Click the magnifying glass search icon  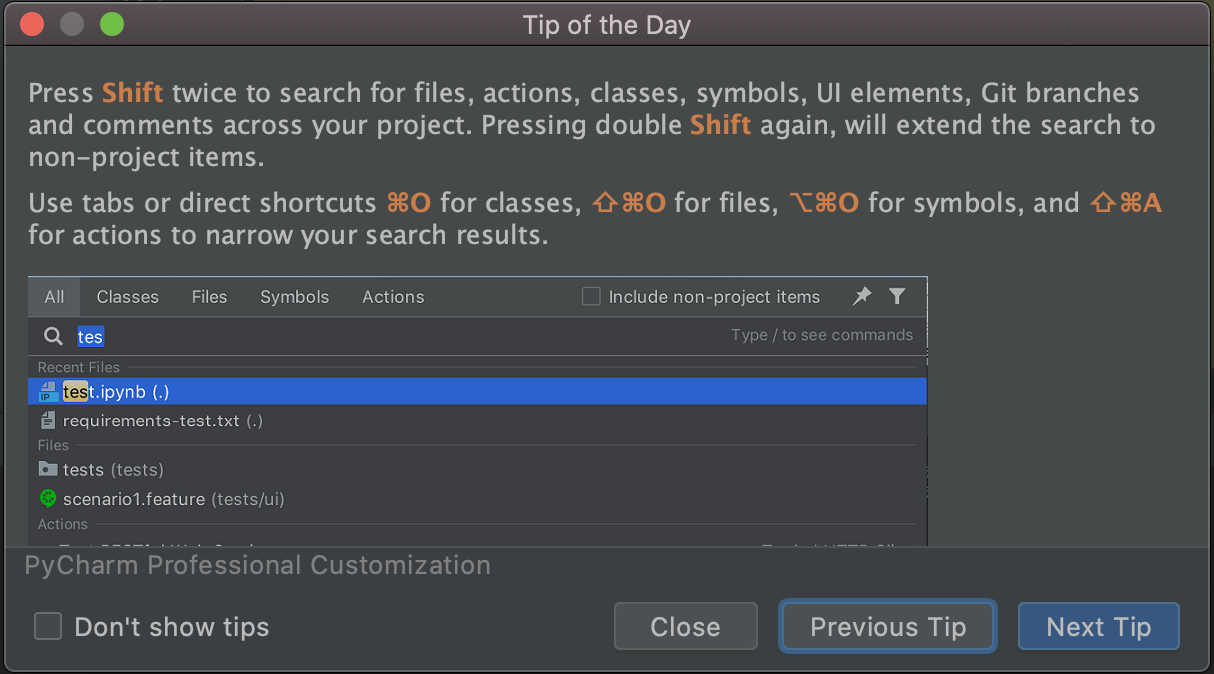53,336
